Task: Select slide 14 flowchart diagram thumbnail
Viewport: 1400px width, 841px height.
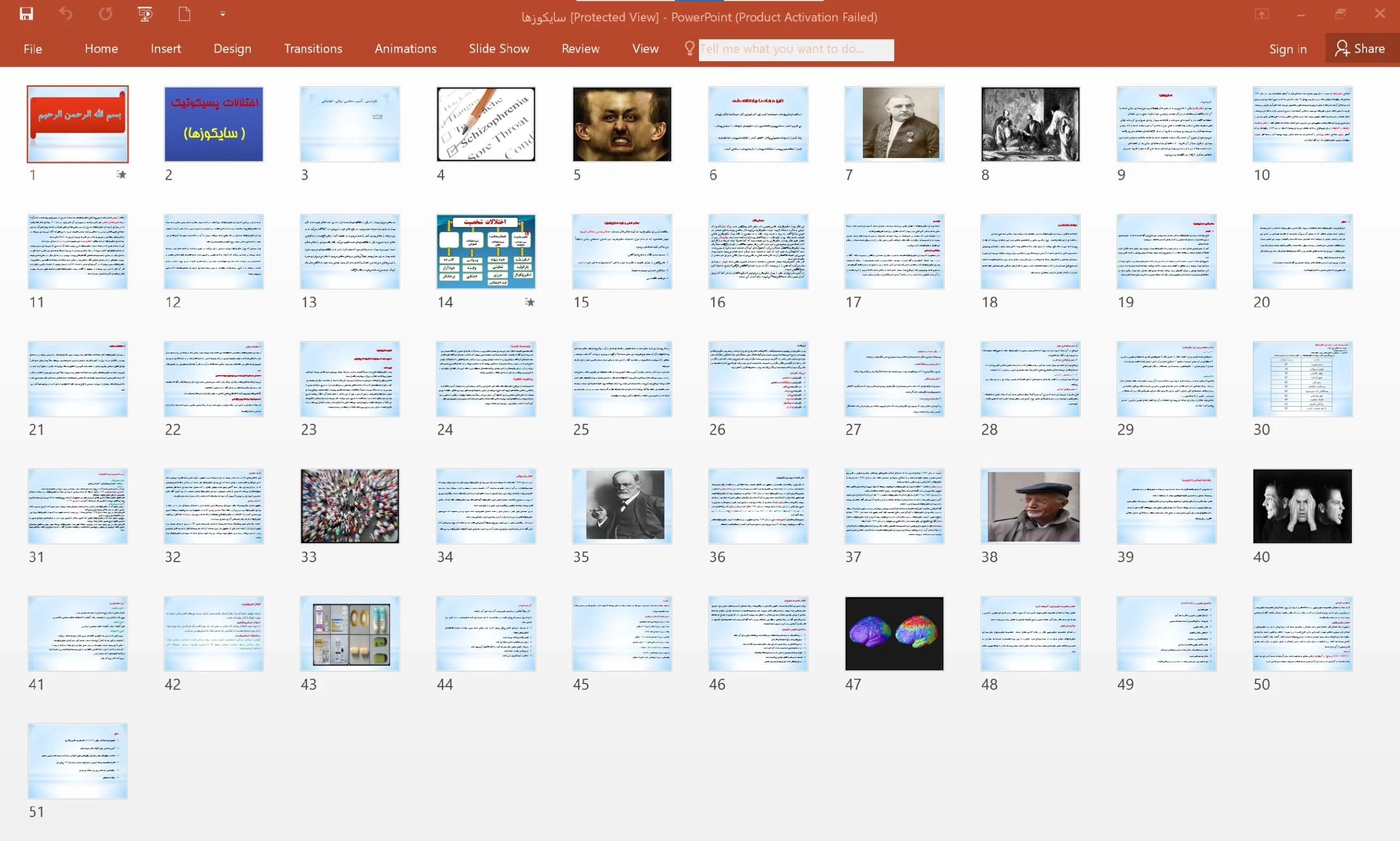Action: click(x=486, y=252)
